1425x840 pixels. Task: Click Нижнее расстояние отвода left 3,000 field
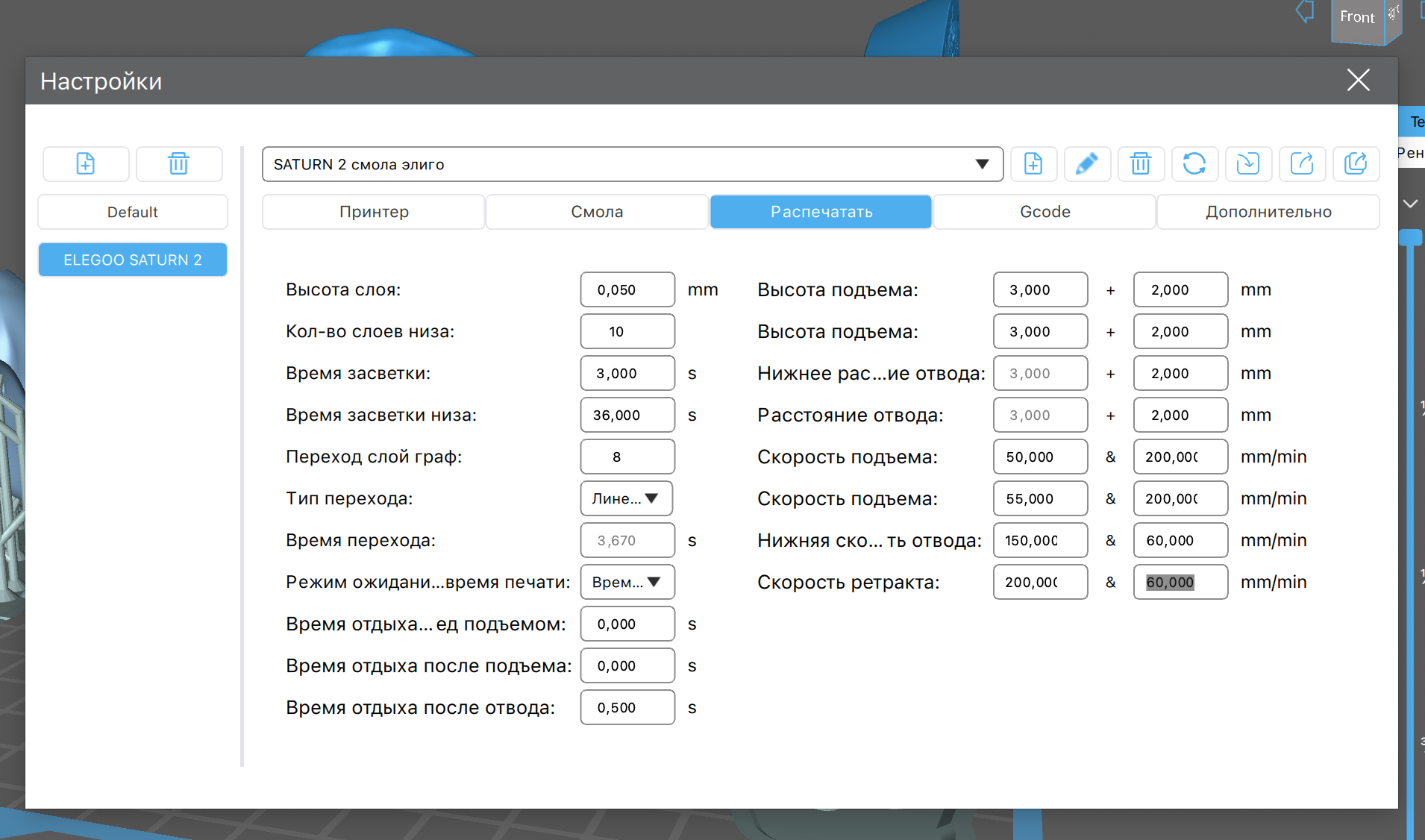click(1040, 373)
